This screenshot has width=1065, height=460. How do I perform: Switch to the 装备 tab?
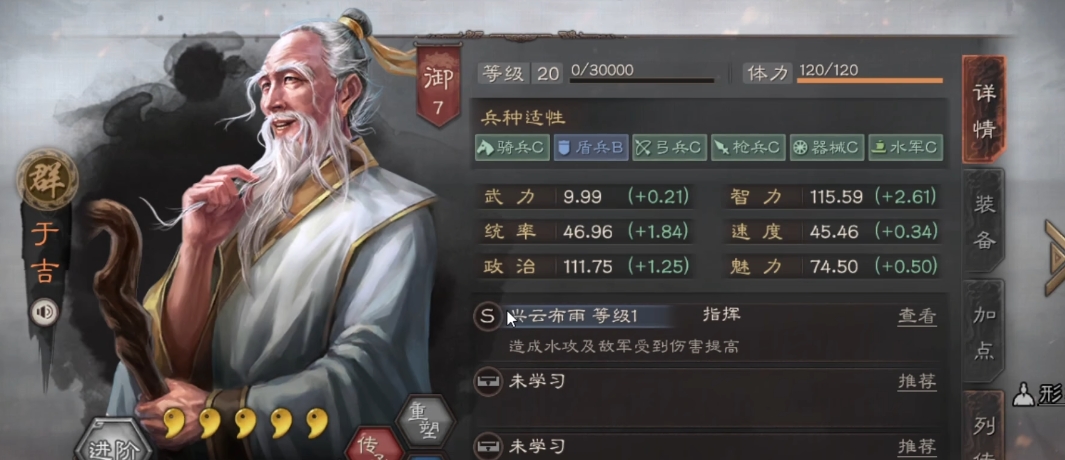[x=983, y=222]
